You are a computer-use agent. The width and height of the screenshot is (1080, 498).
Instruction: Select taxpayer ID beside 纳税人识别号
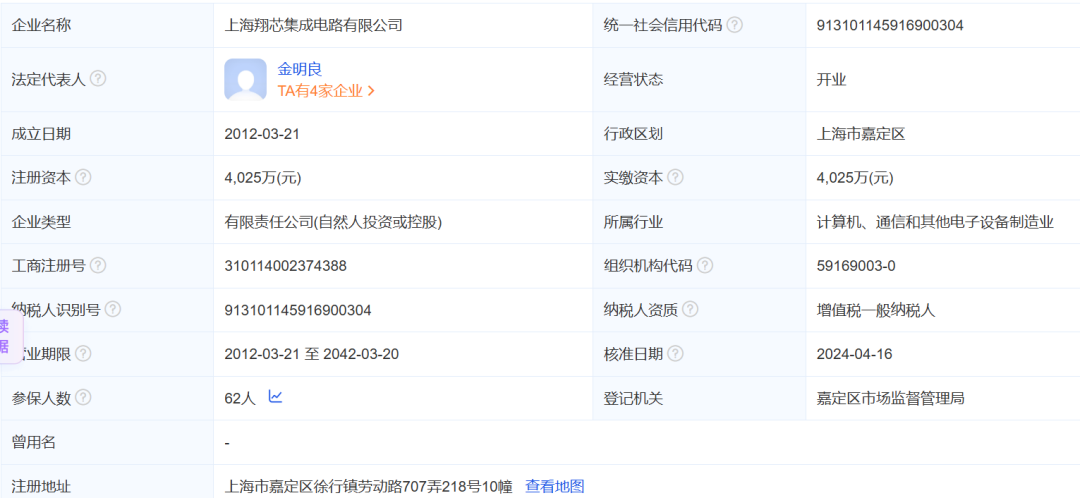pos(298,311)
